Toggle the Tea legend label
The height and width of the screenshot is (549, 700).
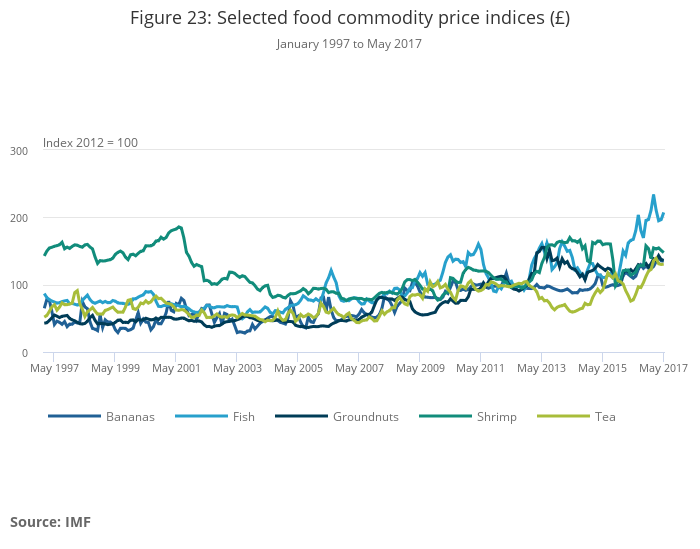[604, 416]
